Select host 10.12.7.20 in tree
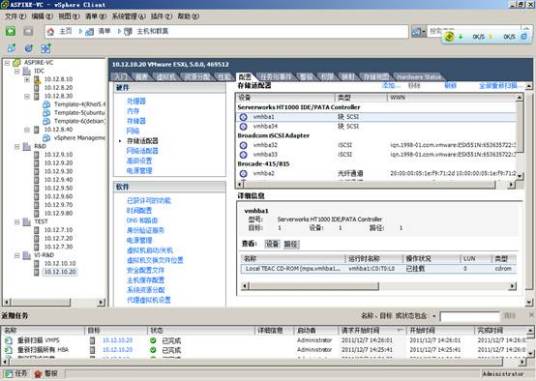Image resolution: width=536 pixels, height=381 pixels. pos(58,239)
